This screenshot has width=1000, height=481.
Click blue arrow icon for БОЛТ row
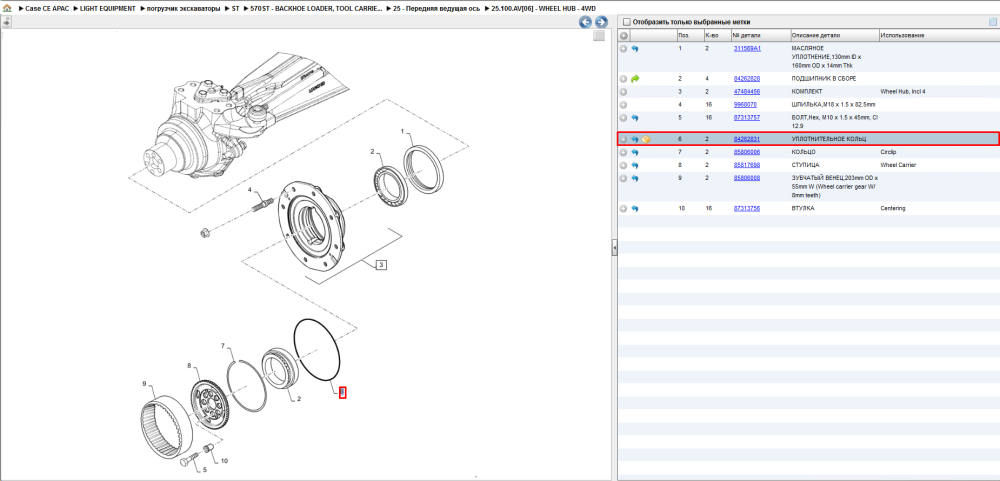(635, 118)
